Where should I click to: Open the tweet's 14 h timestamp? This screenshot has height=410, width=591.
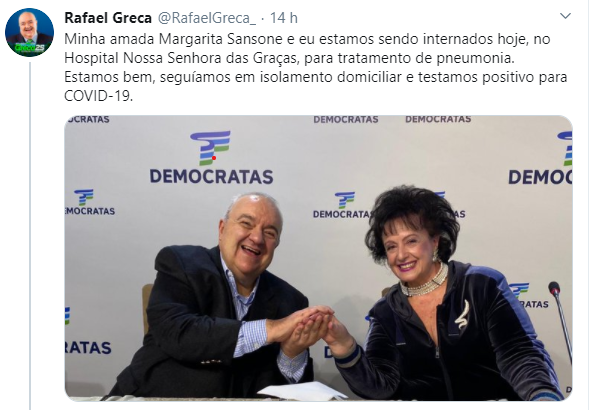(x=283, y=18)
